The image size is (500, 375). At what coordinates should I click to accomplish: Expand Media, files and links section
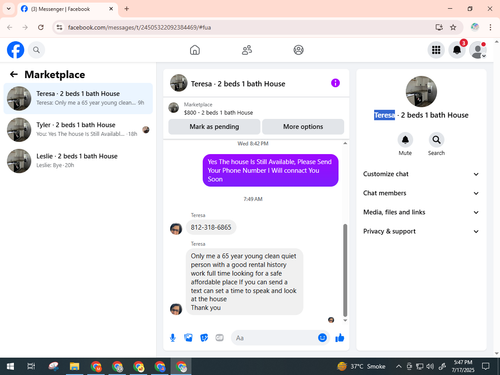tap(421, 212)
